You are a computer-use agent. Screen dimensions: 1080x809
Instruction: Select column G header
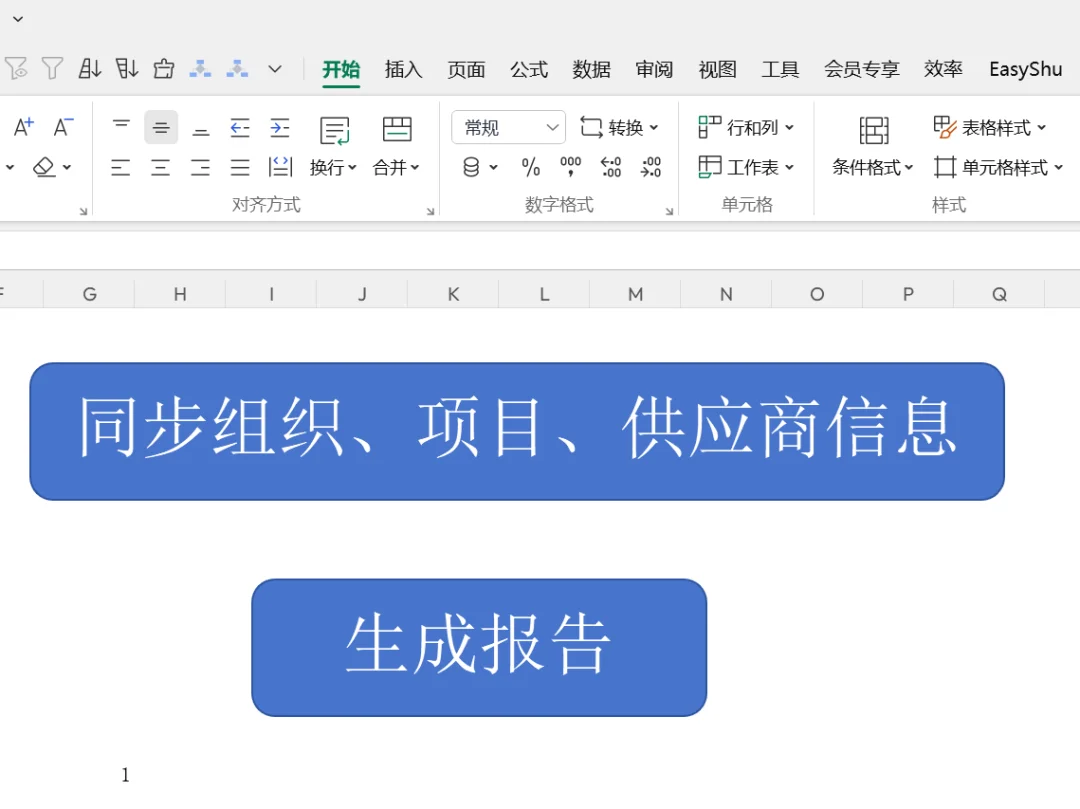pos(89,294)
